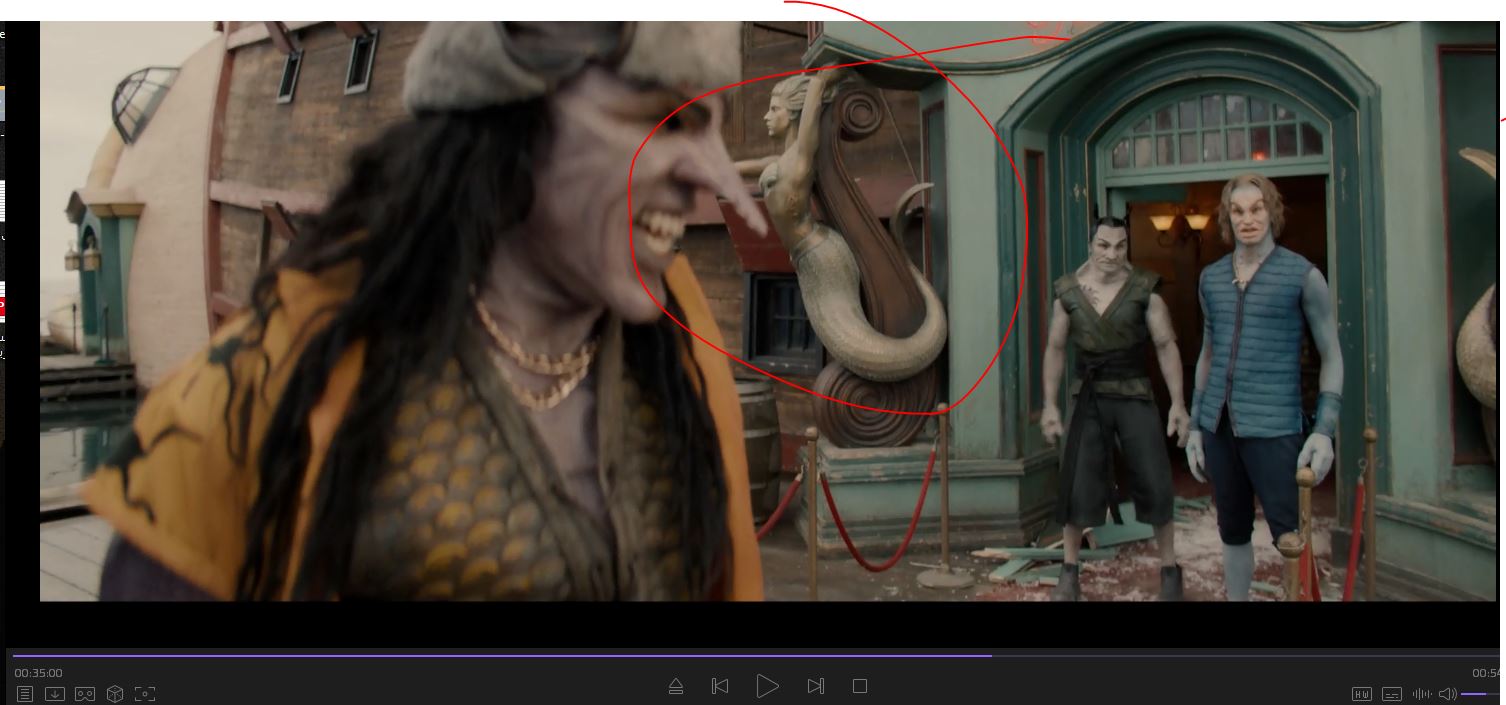
Task: Click the 3D cube icon
Action: point(115,693)
